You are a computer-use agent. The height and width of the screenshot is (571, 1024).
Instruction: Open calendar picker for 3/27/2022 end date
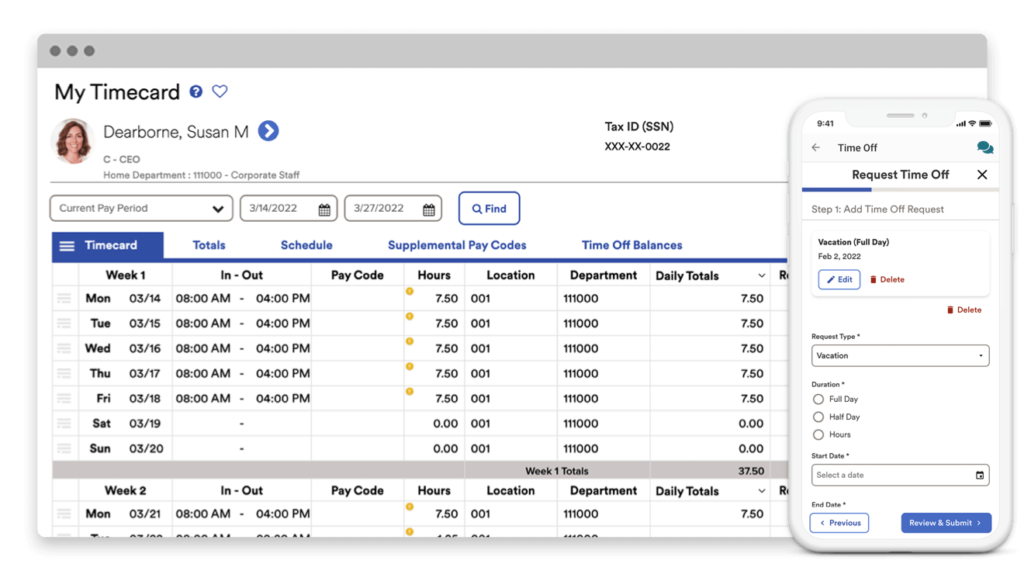(x=428, y=209)
